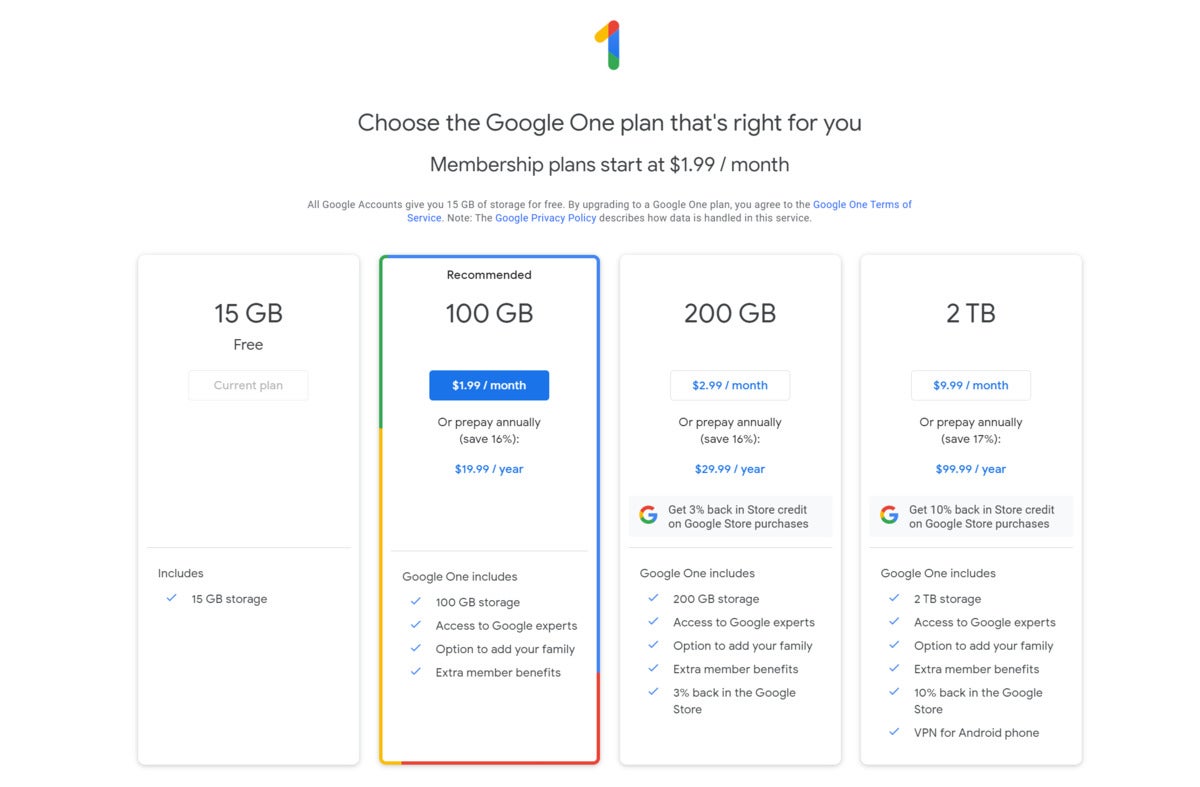Viewport: 1200px width, 787px height.
Task: Click checkmark beside 2 TB storage
Action: tap(894, 598)
